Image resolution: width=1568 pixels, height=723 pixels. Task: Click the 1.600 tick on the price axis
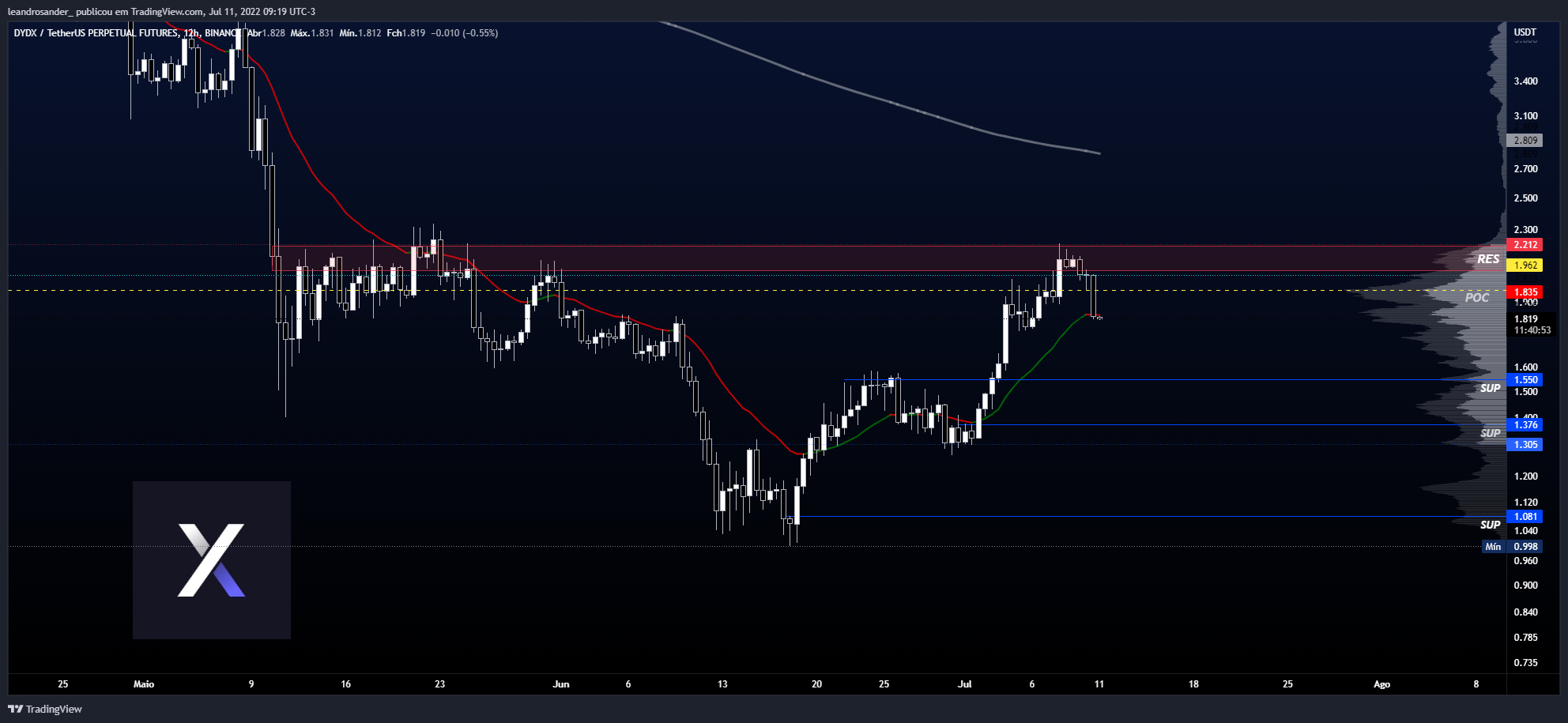pos(1526,367)
